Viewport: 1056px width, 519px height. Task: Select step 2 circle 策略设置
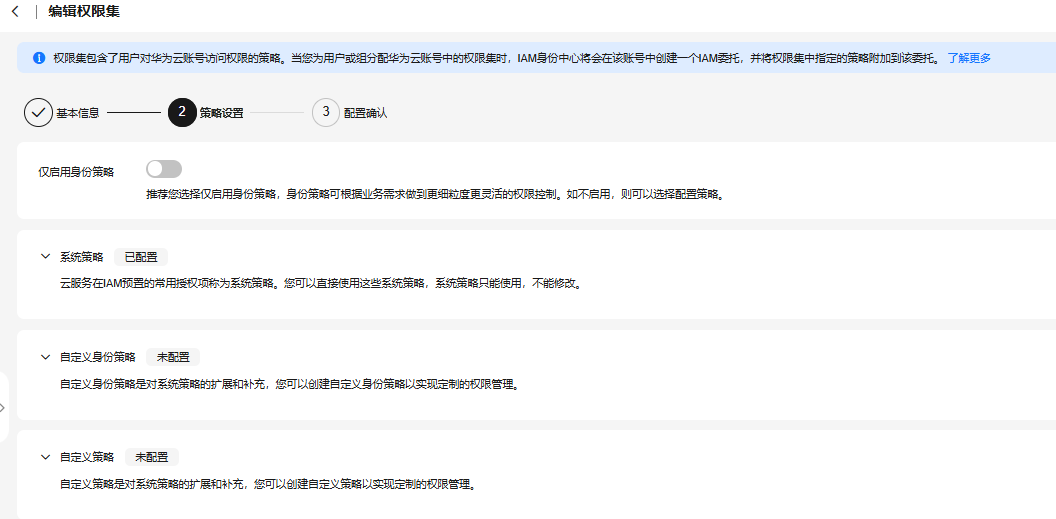[x=182, y=112]
